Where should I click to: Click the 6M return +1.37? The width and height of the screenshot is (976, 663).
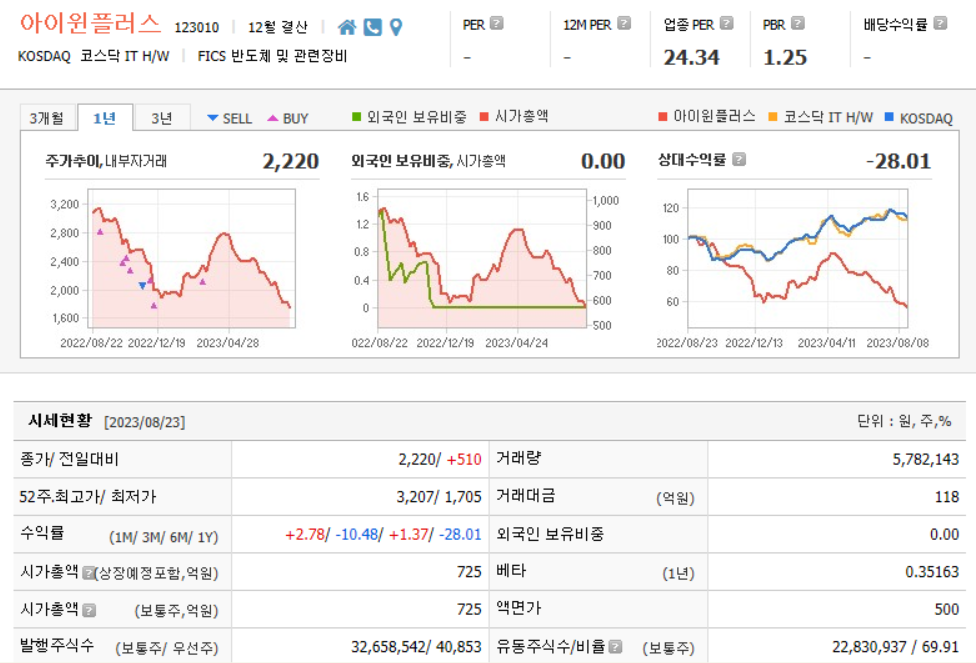[408, 535]
